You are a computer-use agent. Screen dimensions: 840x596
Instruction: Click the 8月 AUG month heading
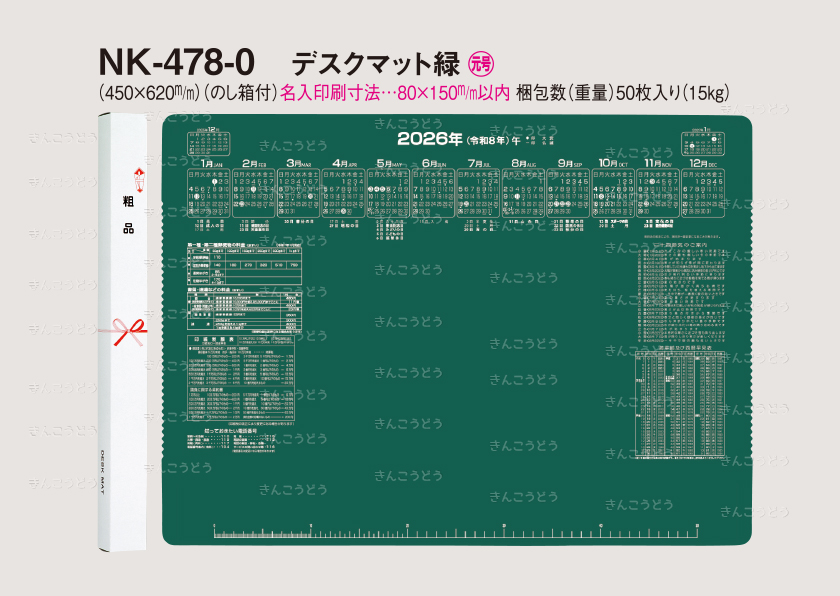524,163
